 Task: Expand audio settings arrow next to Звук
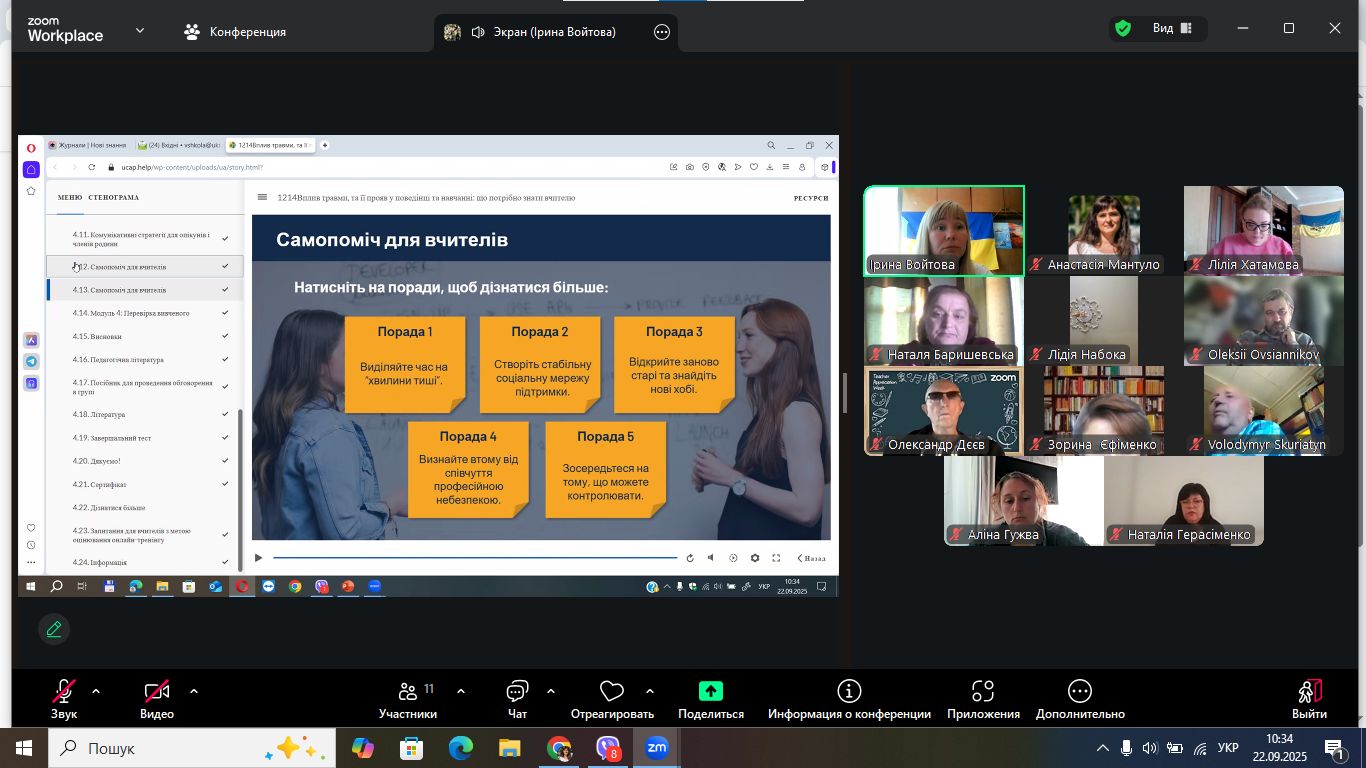click(96, 691)
